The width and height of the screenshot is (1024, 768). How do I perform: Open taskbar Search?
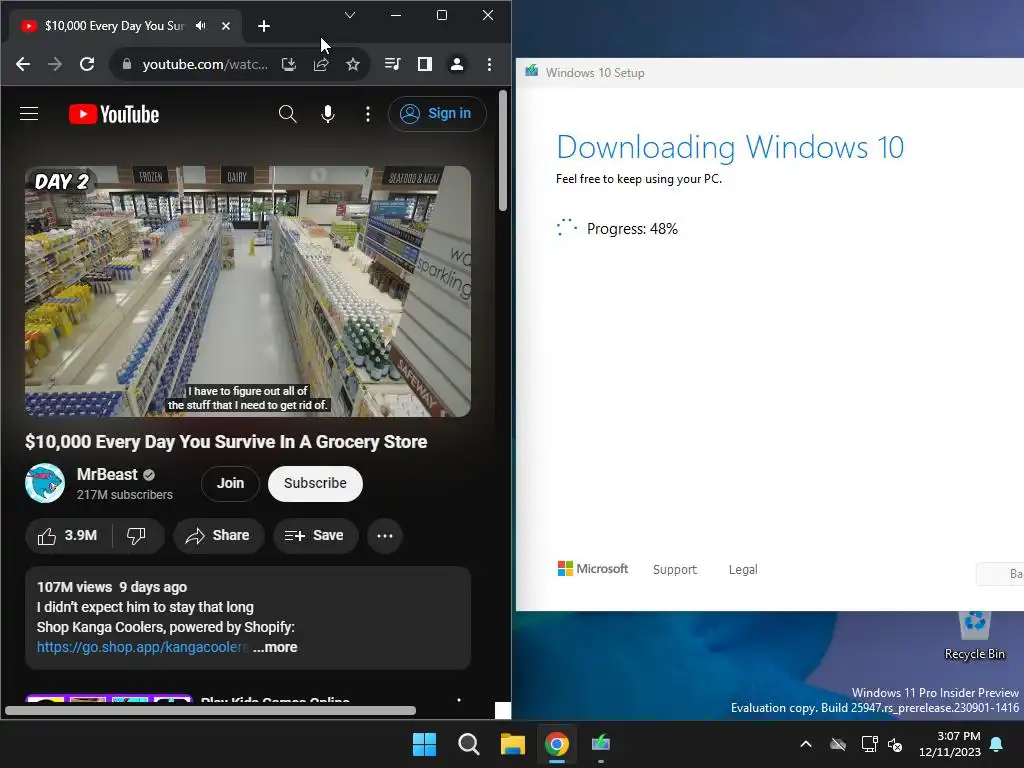point(468,744)
